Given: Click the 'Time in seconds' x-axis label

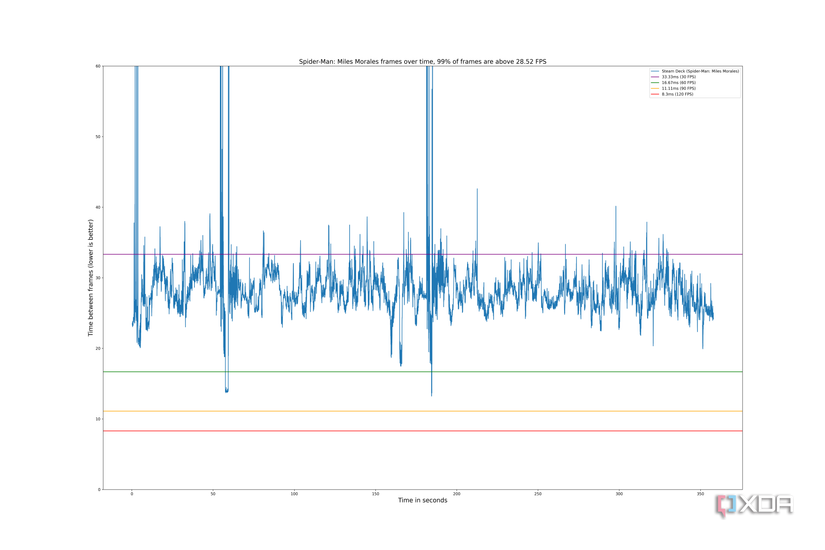Looking at the screenshot, I should [422, 500].
